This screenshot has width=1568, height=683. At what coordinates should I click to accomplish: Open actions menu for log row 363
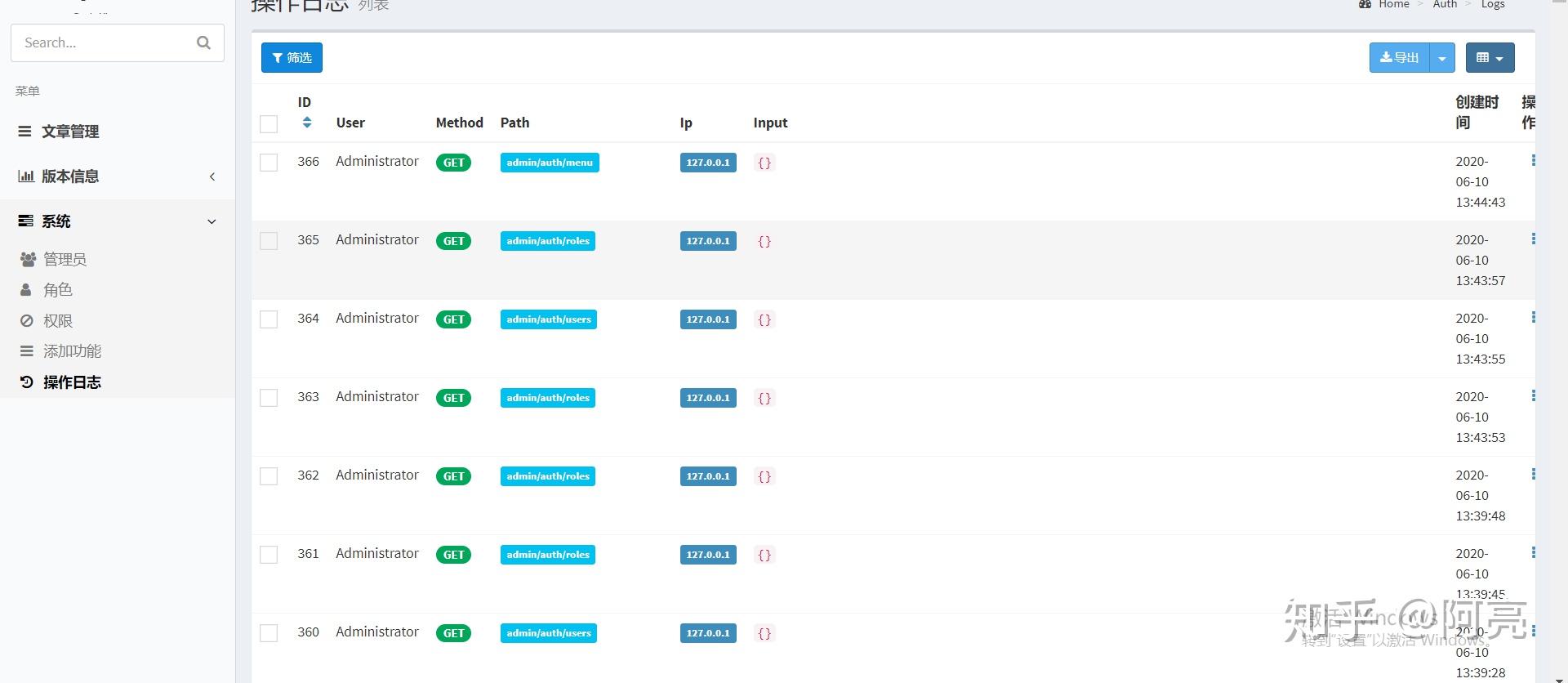point(1533,396)
